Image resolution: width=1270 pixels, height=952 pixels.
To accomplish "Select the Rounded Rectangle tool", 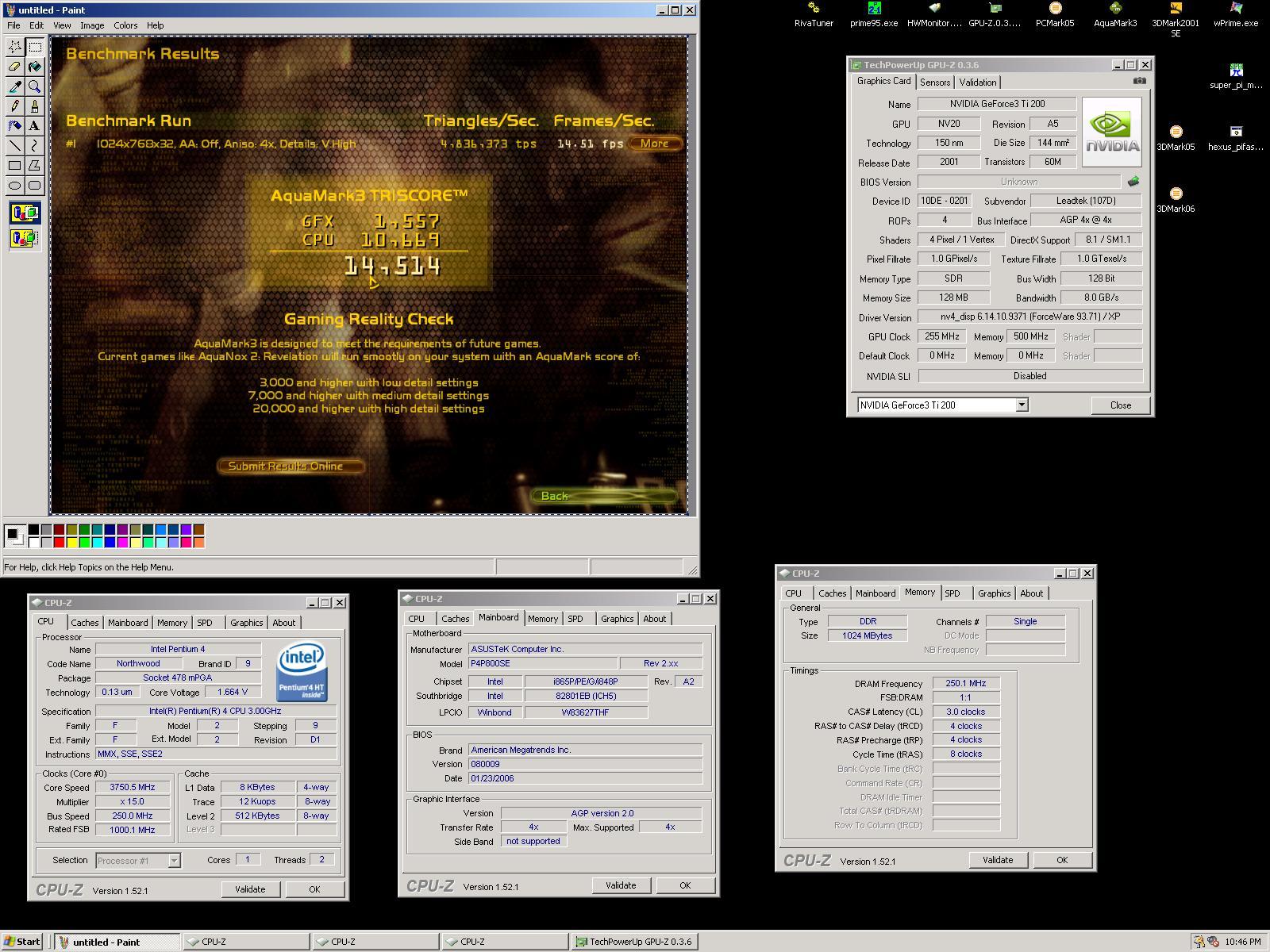I will pyautogui.click(x=35, y=186).
